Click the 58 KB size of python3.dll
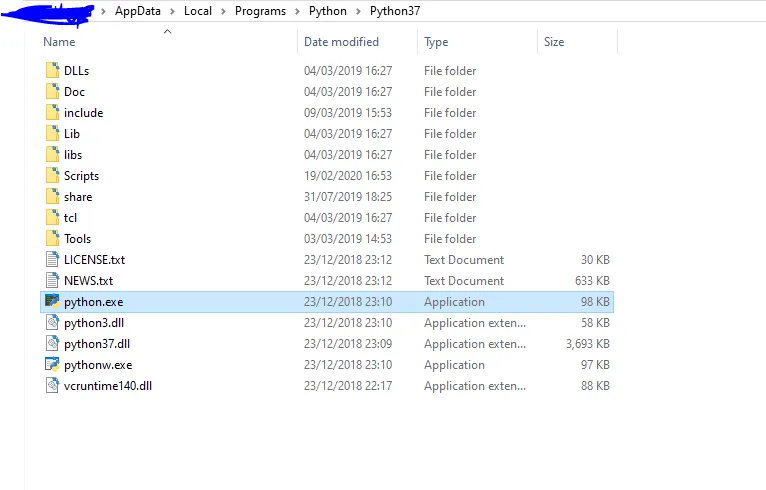766x490 pixels. pyautogui.click(x=595, y=323)
